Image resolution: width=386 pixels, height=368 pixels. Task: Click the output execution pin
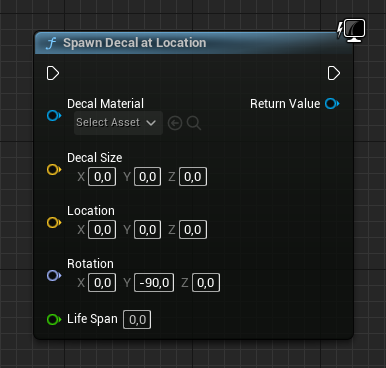coord(334,73)
